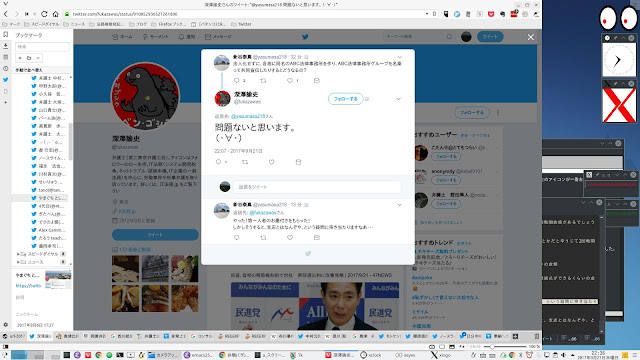Click the rewind icon in the browser toolbar
Viewport: 640px width, 360px height.
[27, 14]
